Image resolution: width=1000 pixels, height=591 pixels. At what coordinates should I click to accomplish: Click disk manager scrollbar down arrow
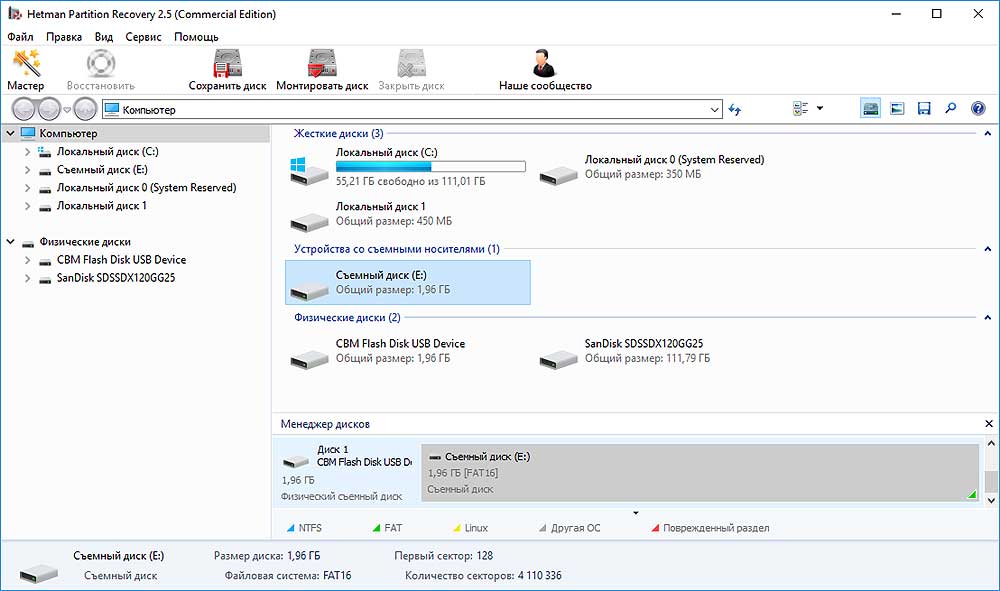click(990, 500)
